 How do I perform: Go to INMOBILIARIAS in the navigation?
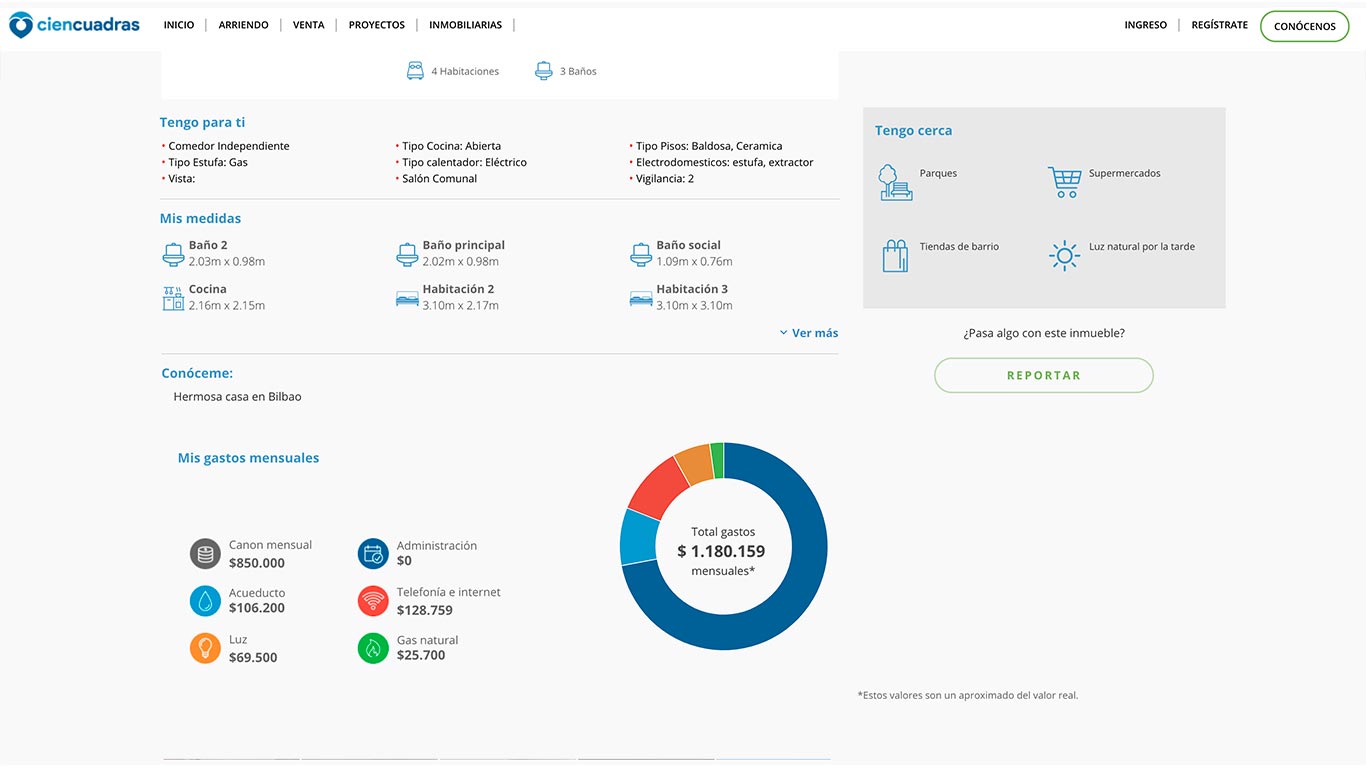(x=465, y=25)
